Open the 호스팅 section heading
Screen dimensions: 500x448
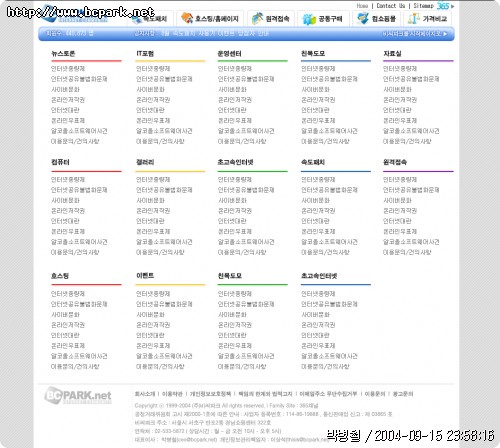tap(60, 276)
